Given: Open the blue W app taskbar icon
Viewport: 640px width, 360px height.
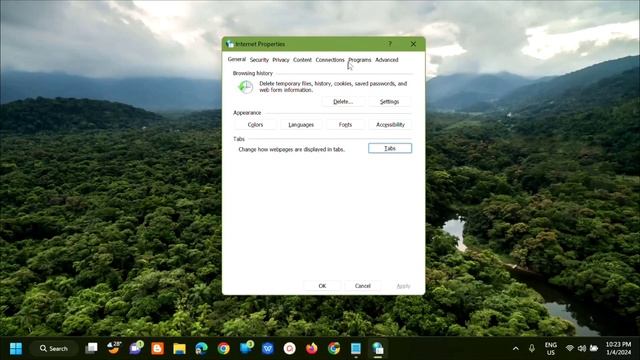Looking at the screenshot, I should tap(268, 349).
